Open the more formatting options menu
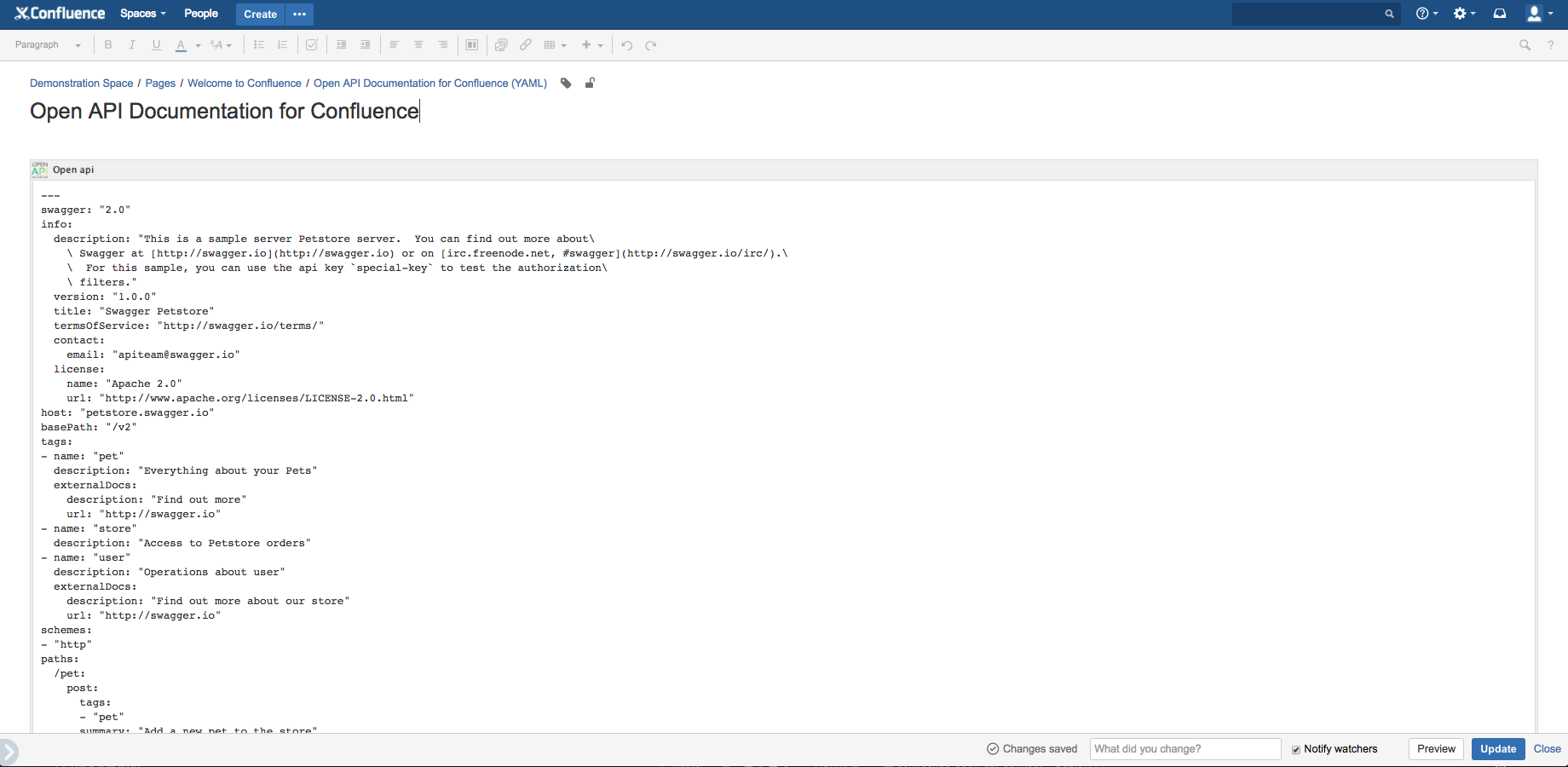 click(221, 45)
